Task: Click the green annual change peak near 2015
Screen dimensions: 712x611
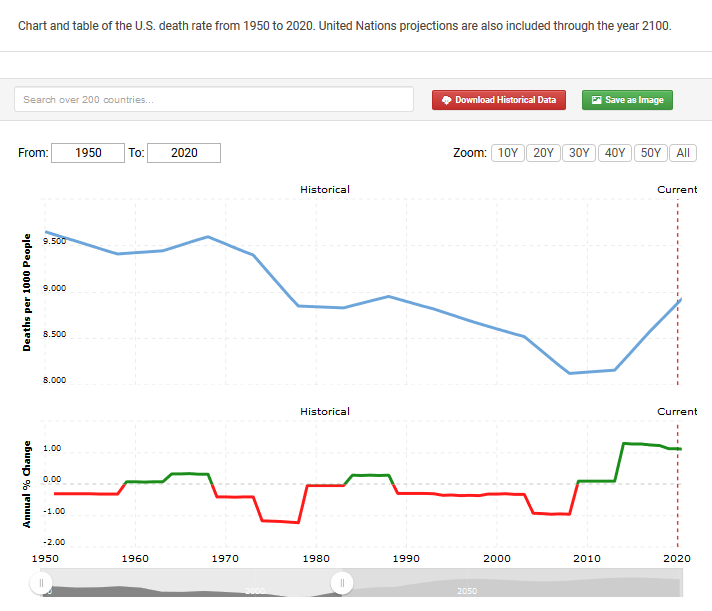Action: tap(628, 443)
